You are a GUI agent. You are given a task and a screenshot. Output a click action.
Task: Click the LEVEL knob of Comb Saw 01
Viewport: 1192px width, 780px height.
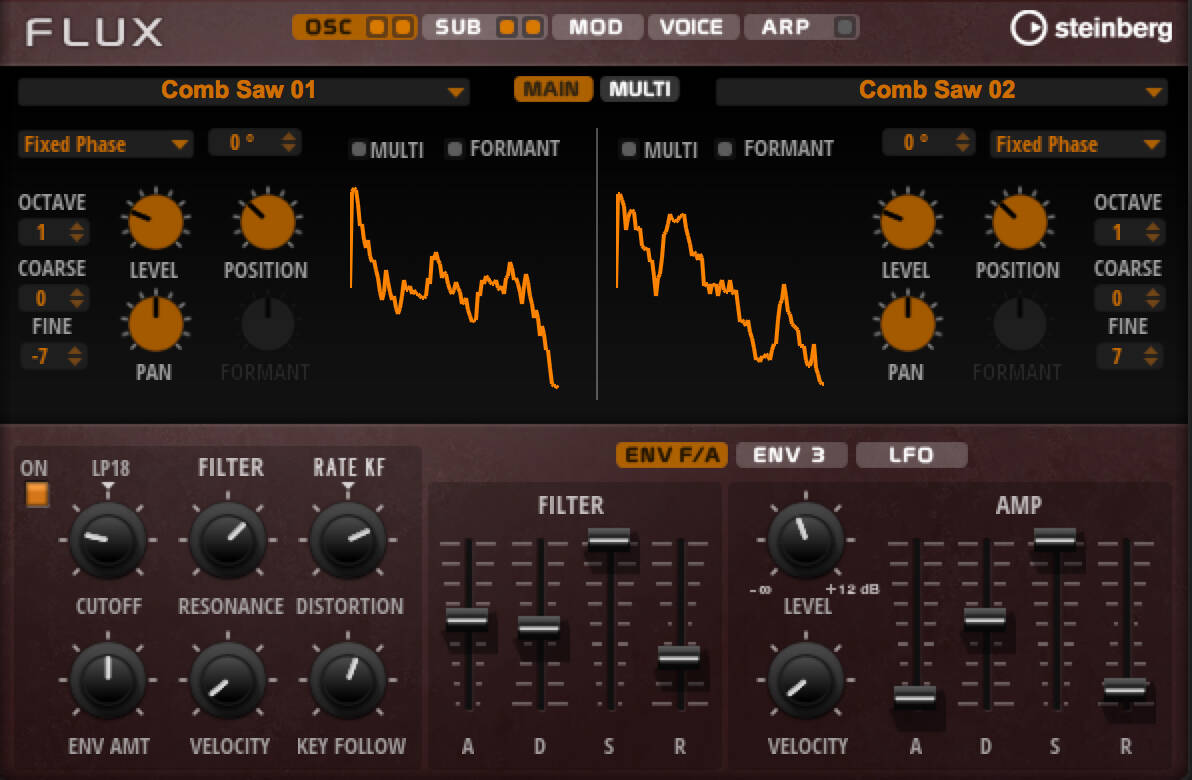click(x=156, y=221)
